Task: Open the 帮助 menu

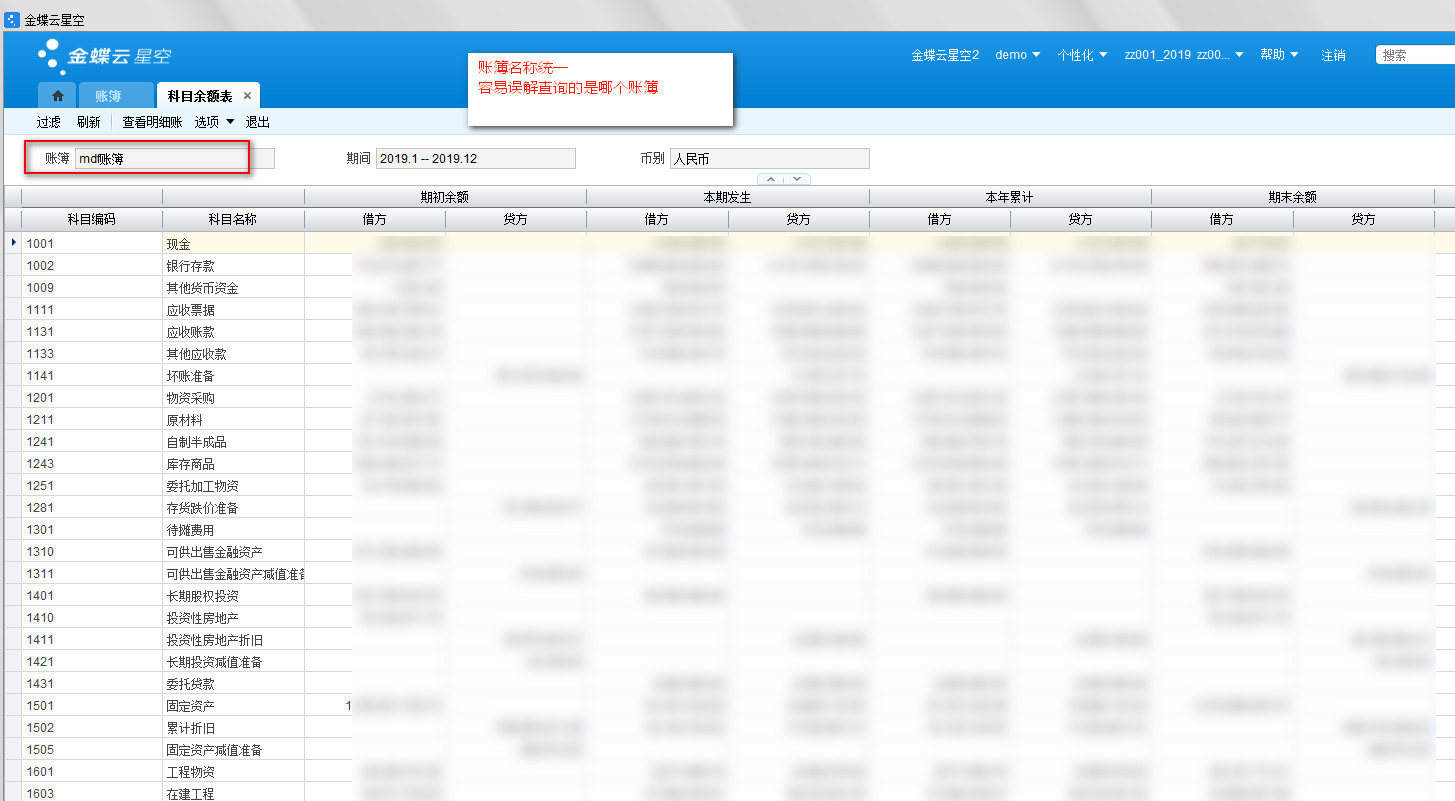Action: pyautogui.click(x=1278, y=55)
